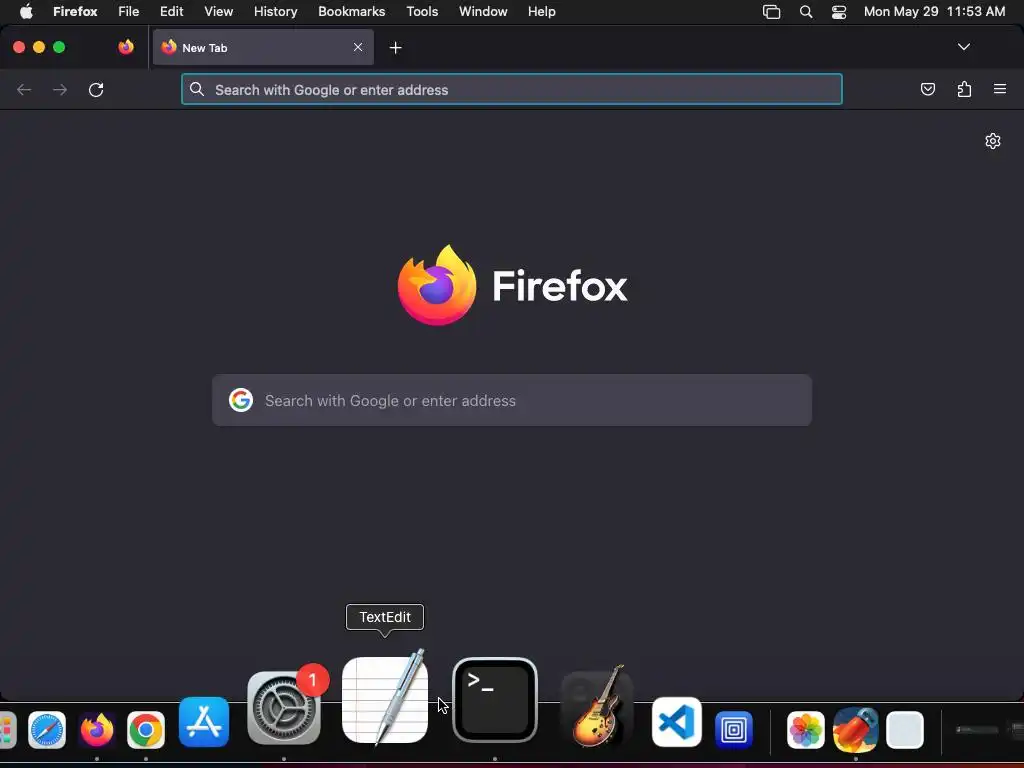Open Pocket save icon in toolbar
The height and width of the screenshot is (768, 1024).
928,89
